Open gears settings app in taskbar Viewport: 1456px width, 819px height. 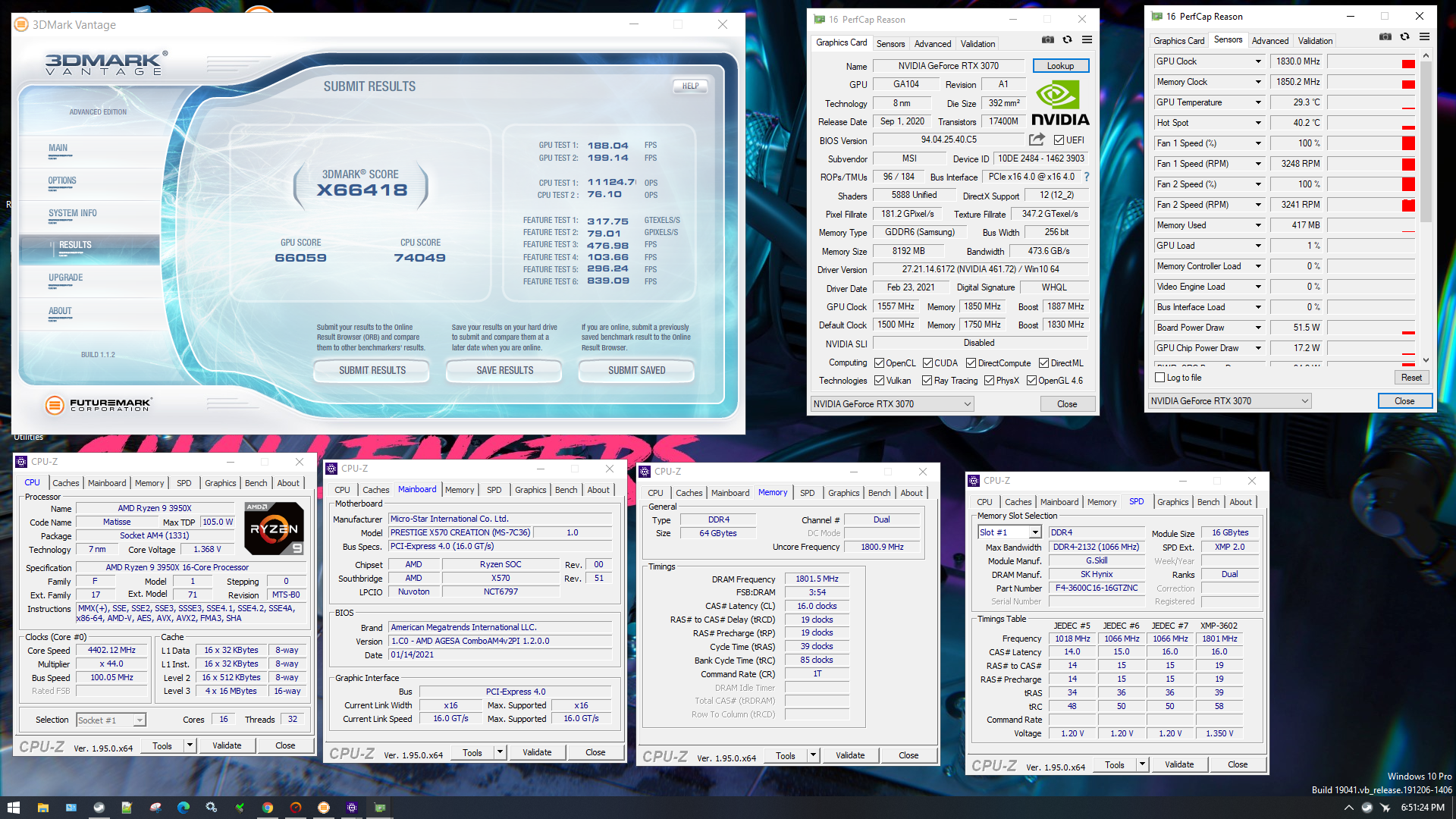[211, 808]
